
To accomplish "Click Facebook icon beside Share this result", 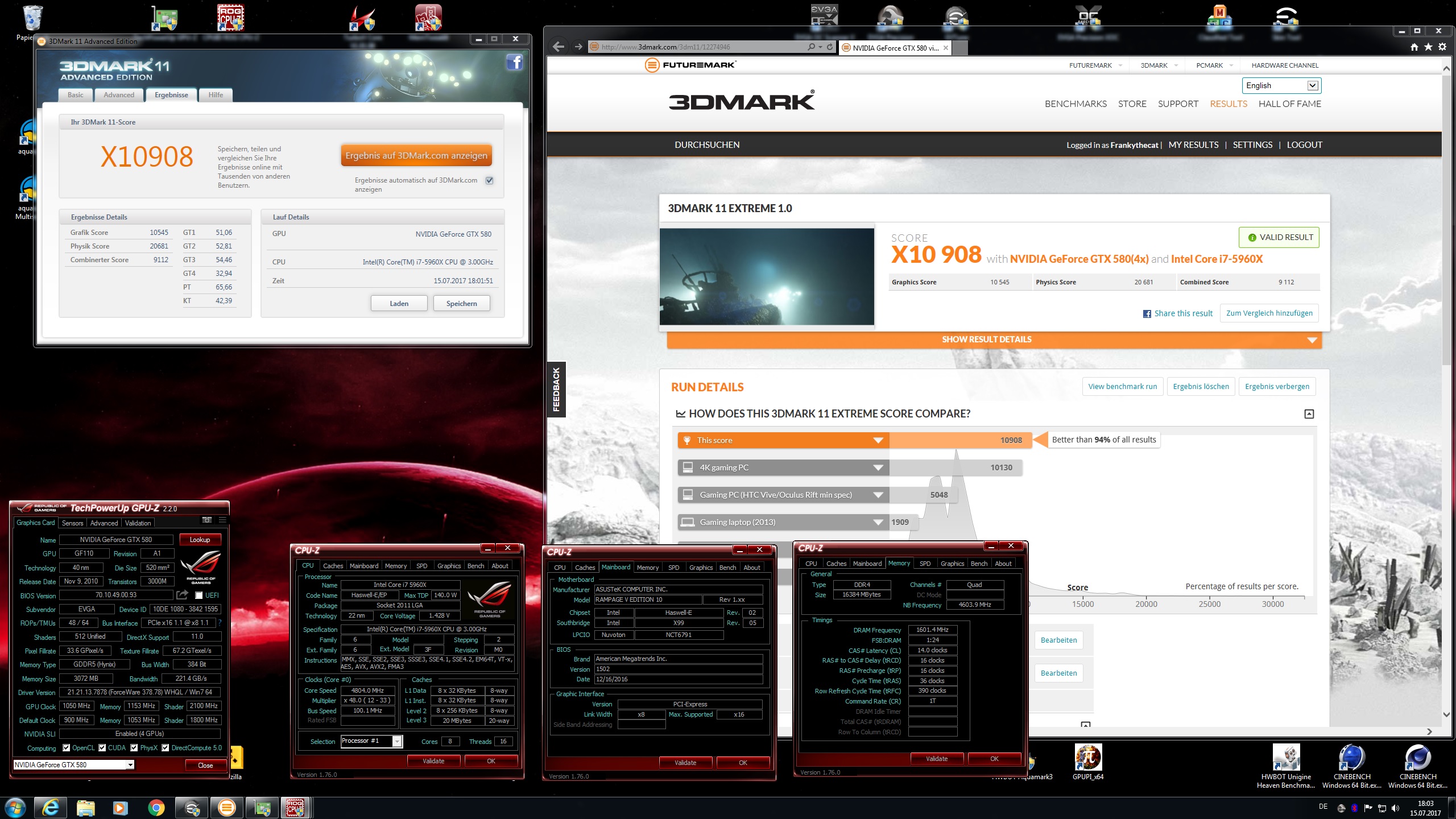I will point(1147,313).
